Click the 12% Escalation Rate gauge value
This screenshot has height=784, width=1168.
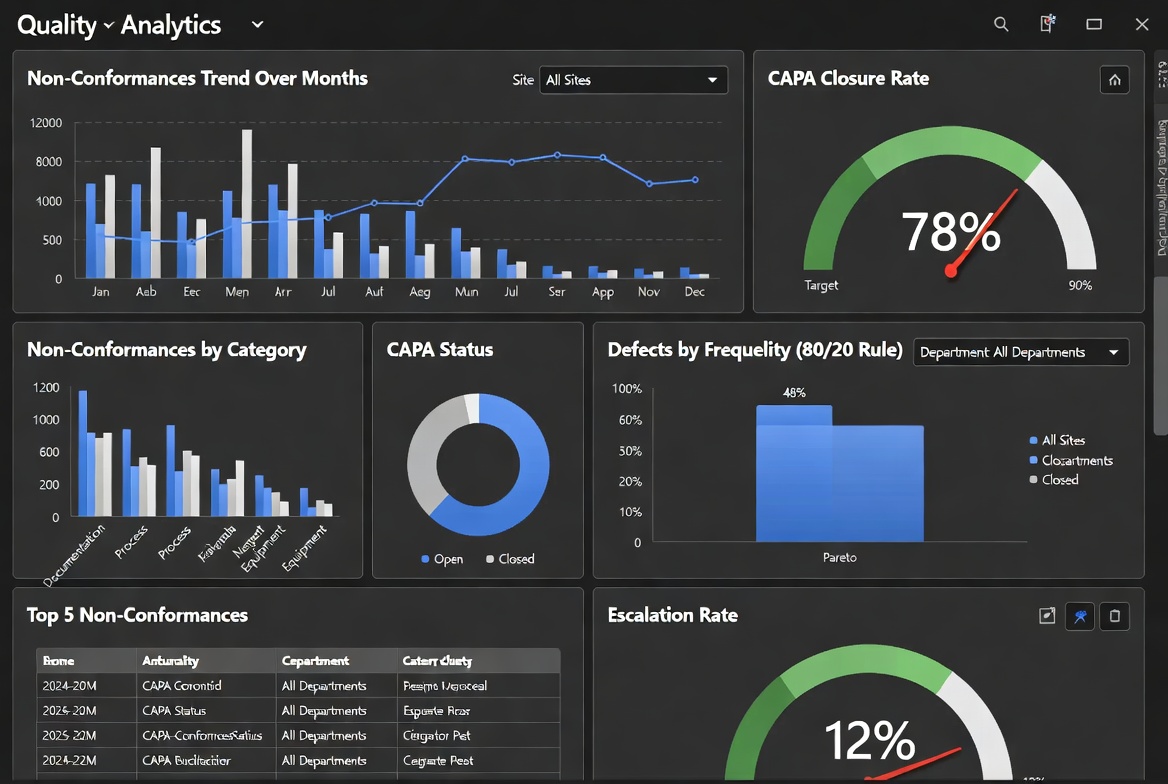(869, 740)
